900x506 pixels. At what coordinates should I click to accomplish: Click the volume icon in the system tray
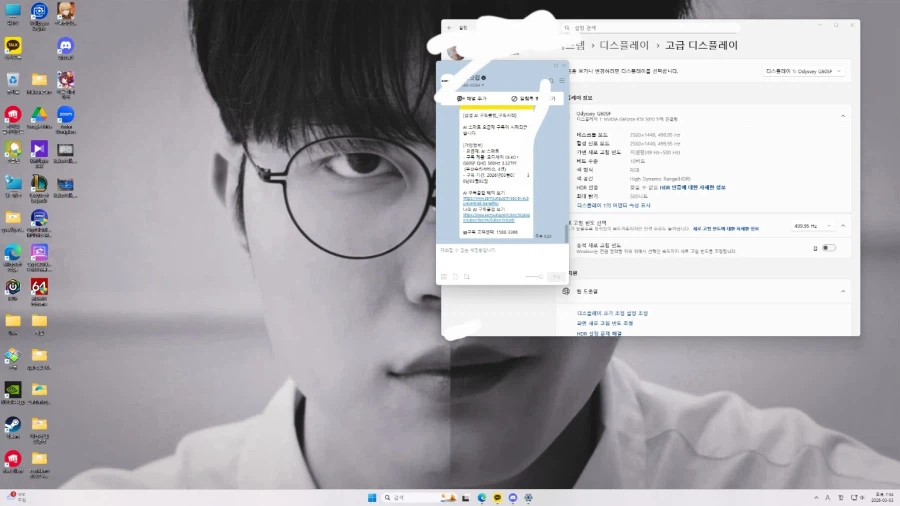(x=862, y=497)
